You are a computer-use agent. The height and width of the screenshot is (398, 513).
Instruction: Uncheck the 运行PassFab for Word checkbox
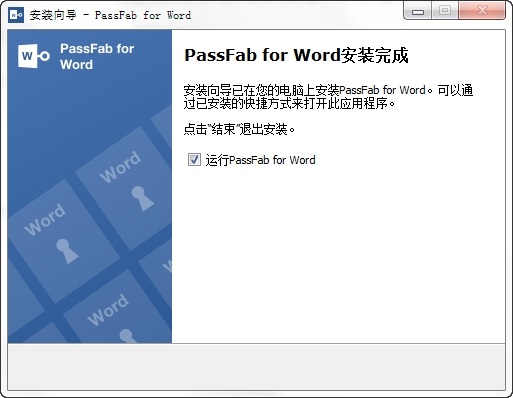194,160
